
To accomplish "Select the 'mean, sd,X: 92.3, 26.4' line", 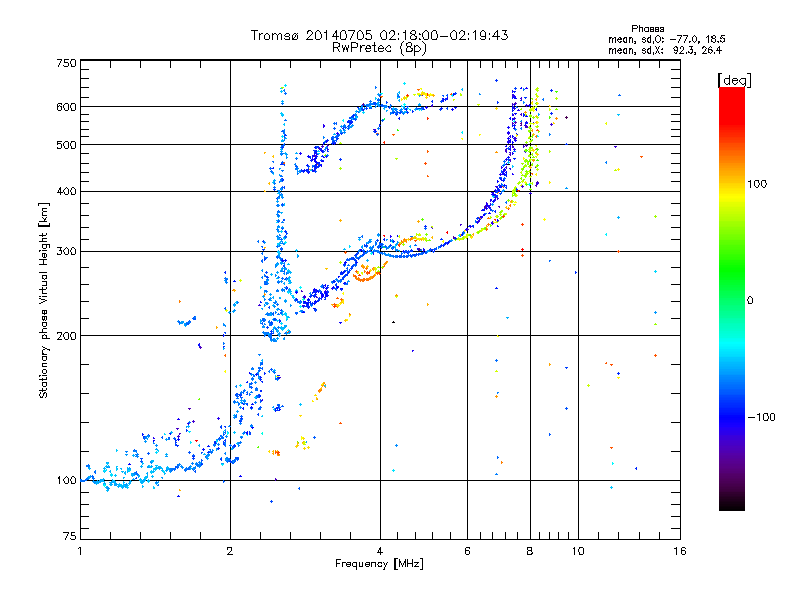I will tap(665, 50).
